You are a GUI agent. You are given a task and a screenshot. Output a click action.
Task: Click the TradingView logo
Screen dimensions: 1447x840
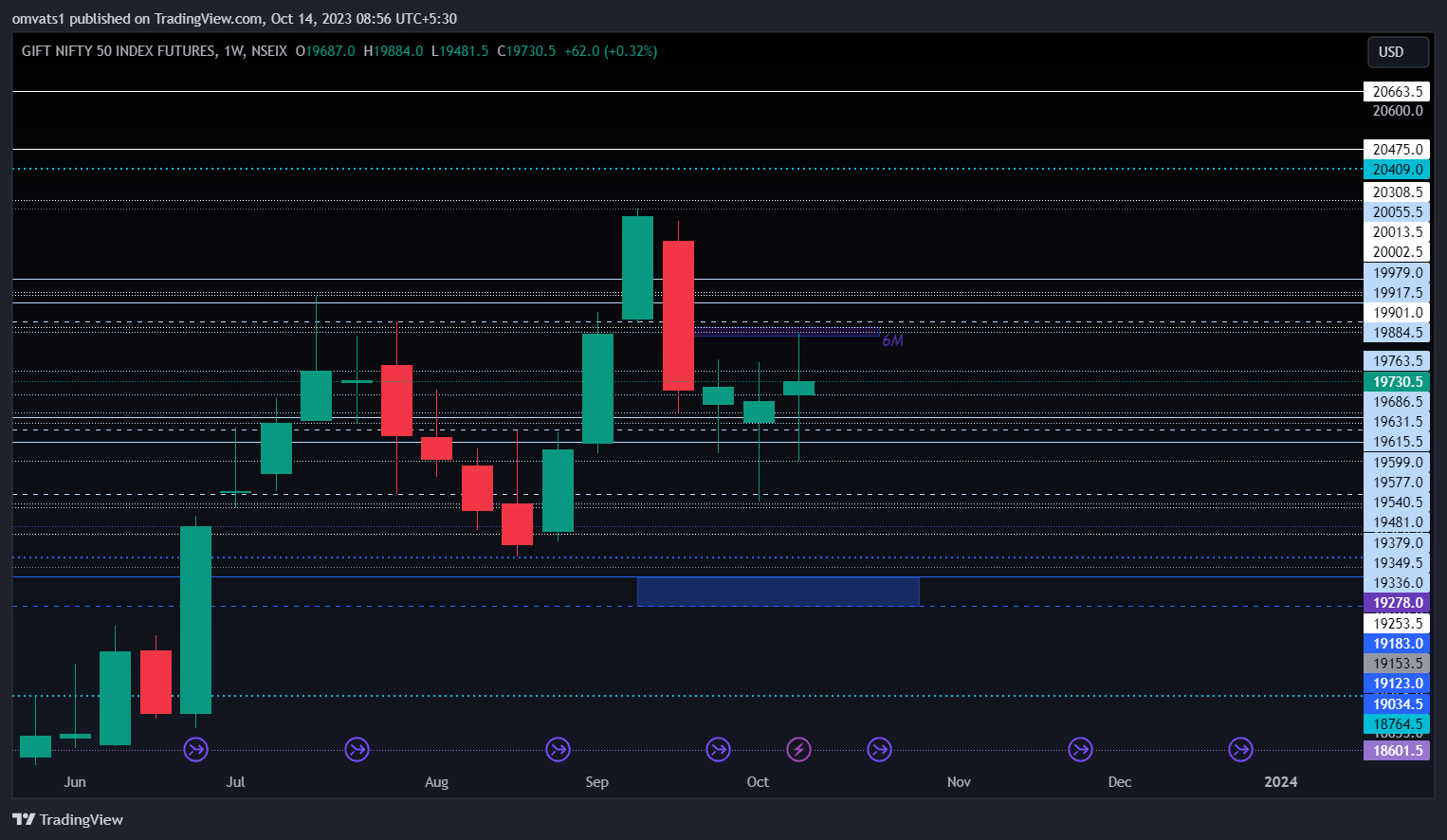point(68,820)
